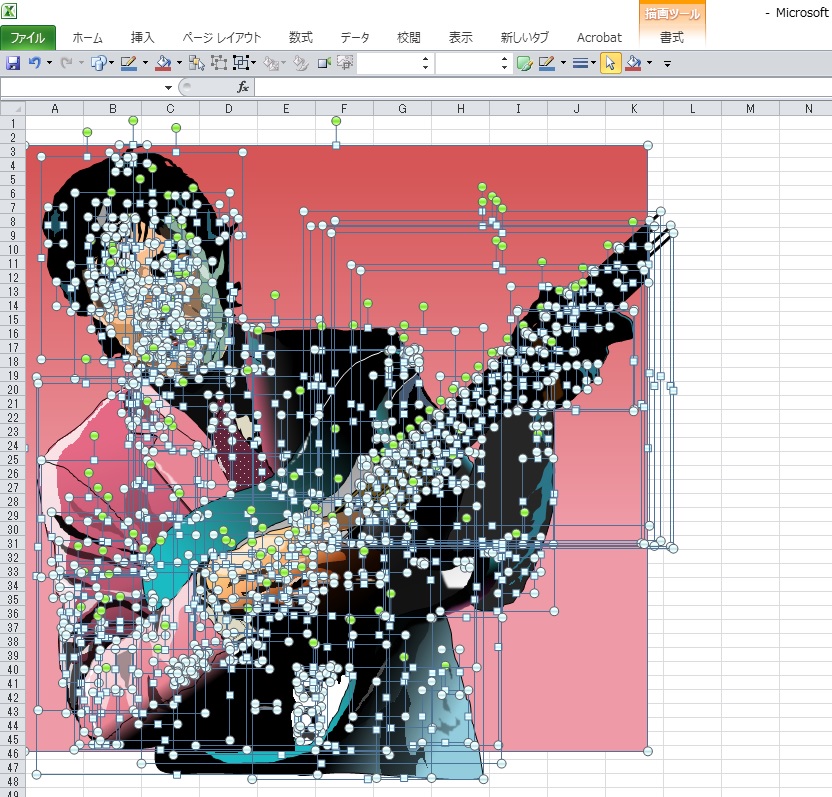Viewport: 832px width, 797px height.
Task: Click the first shape size spinner box
Action: point(393,63)
